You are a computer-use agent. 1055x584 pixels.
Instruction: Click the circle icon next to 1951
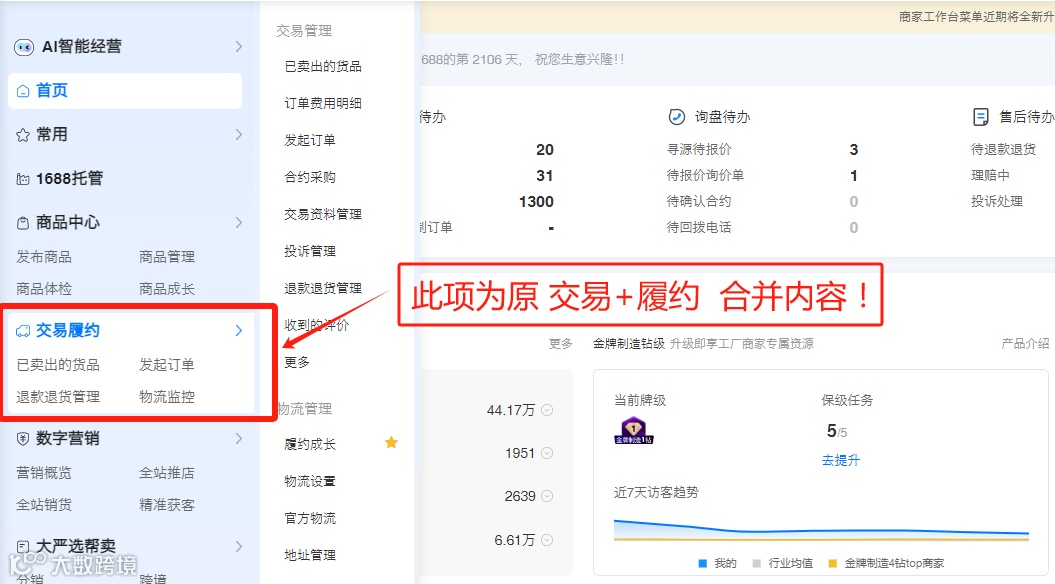(x=547, y=453)
